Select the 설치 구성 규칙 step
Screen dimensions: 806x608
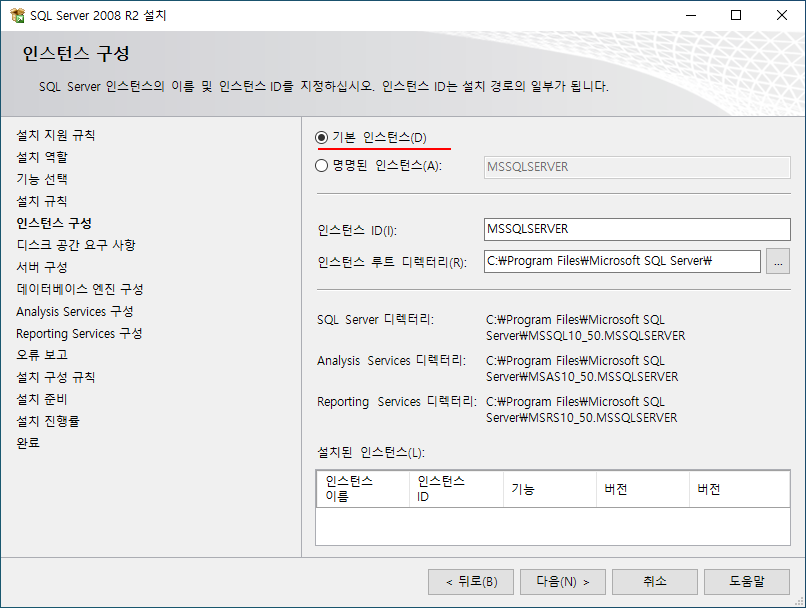click(x=56, y=377)
